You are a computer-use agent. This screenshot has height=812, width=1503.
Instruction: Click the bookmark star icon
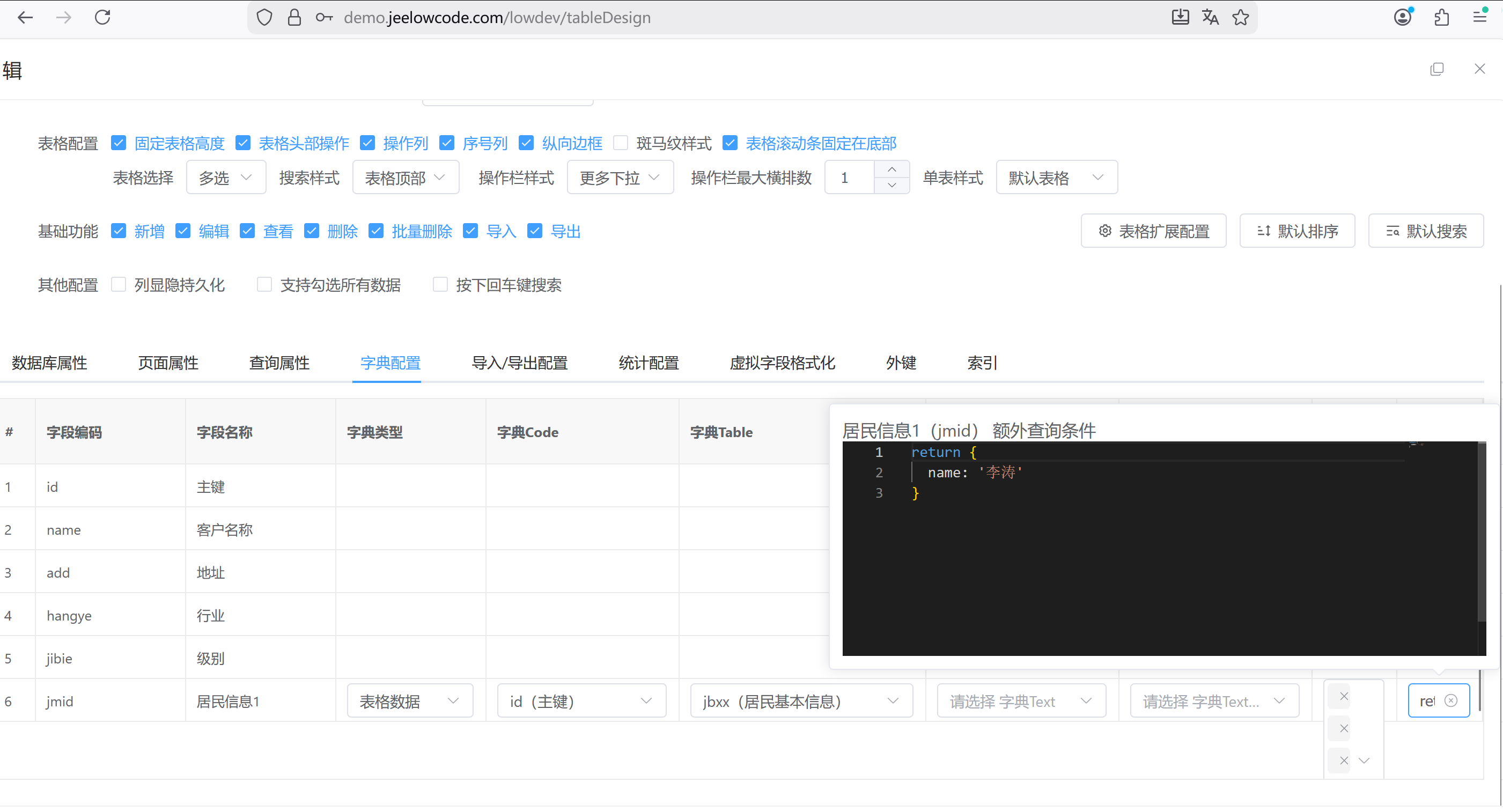pyautogui.click(x=1241, y=17)
